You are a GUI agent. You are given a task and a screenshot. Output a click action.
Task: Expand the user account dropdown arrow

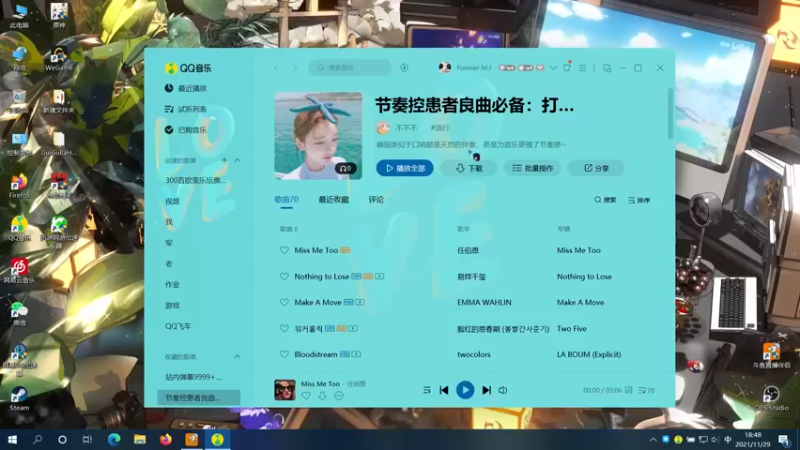point(553,67)
